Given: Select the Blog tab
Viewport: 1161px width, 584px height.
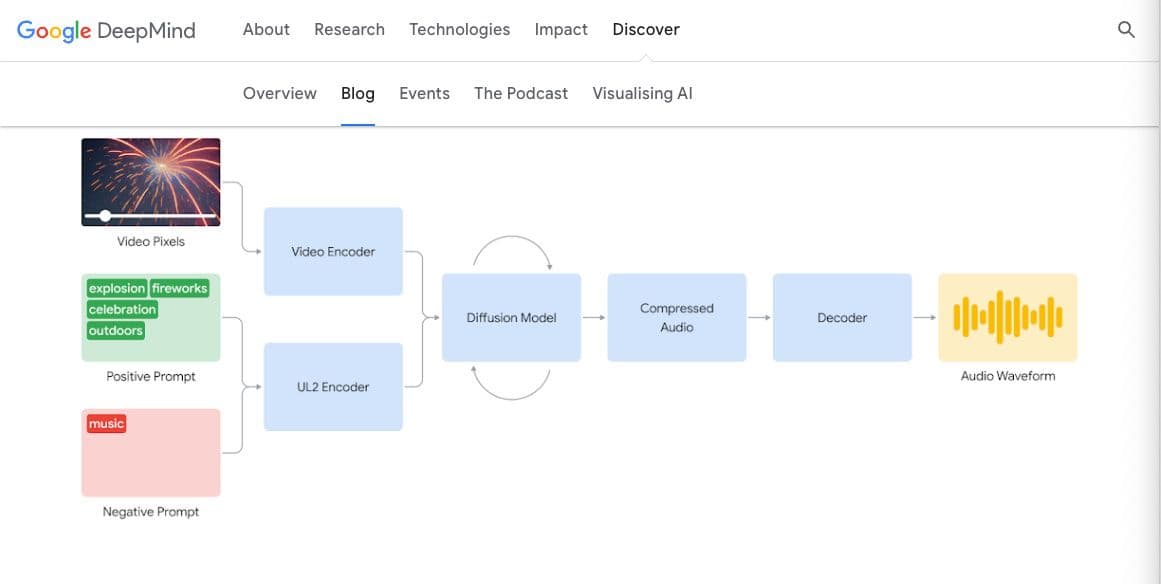Looking at the screenshot, I should point(358,94).
